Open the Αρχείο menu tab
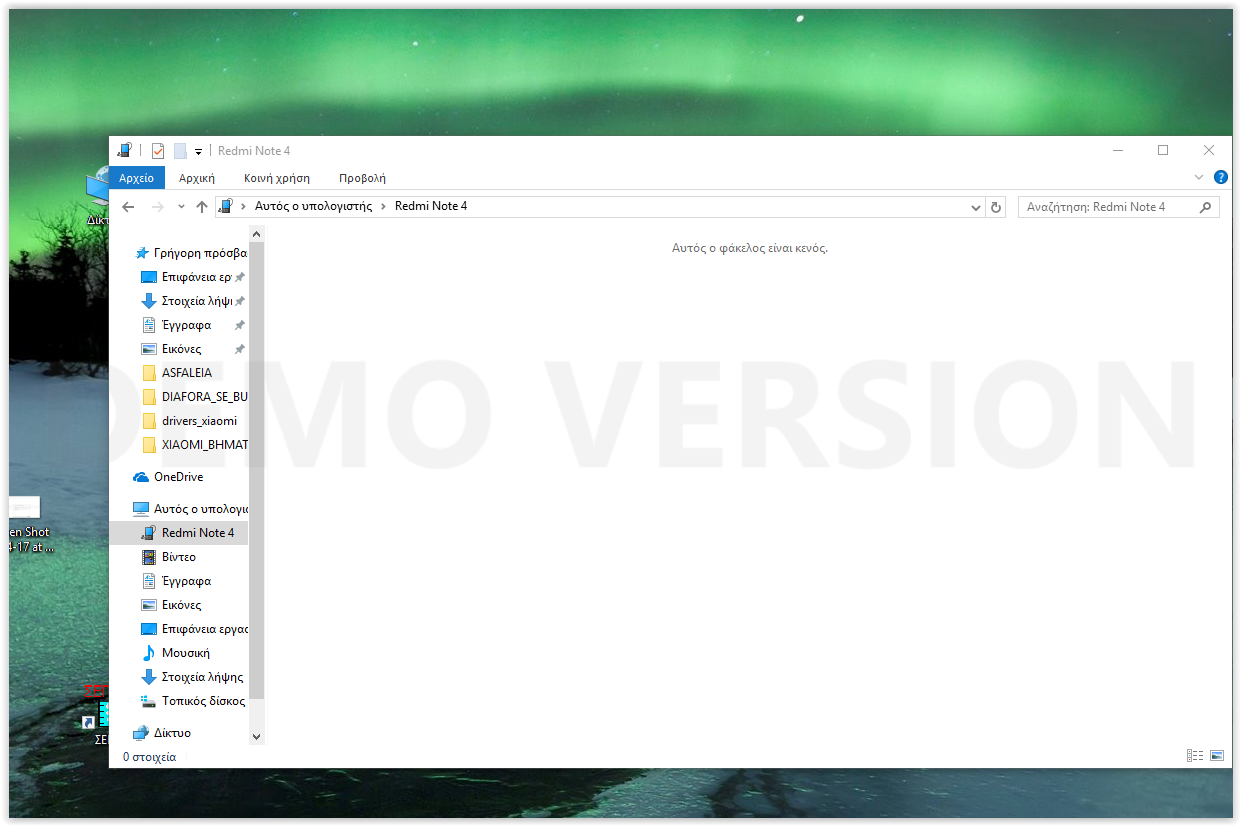Viewport: 1241px width, 826px height. coord(136,178)
